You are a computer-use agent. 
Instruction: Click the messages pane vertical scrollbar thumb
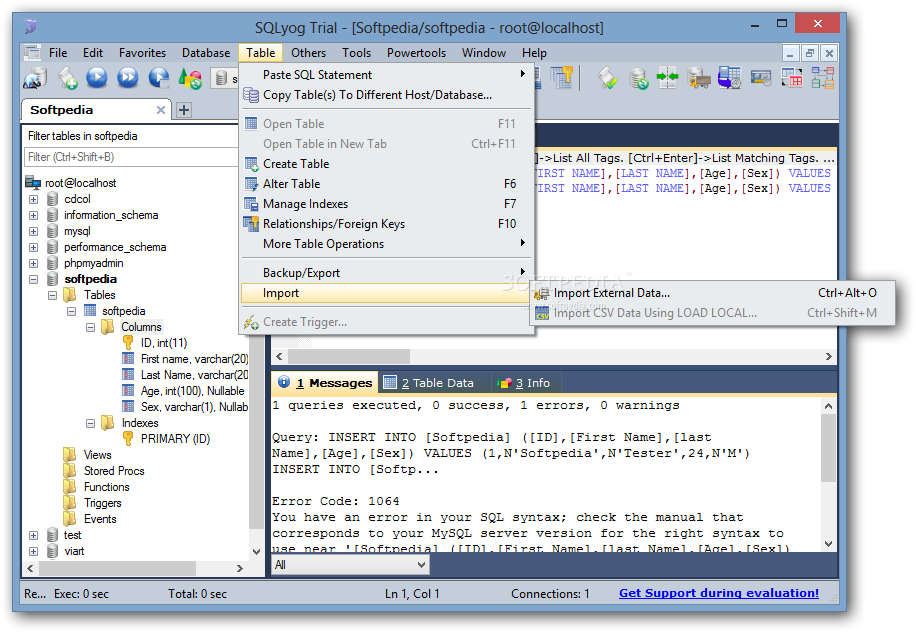(828, 449)
